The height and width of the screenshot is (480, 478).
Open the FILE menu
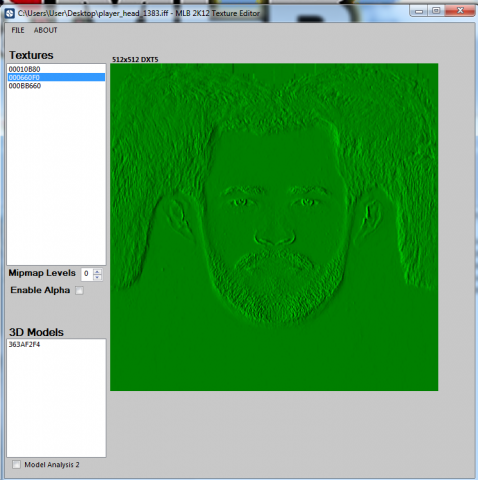[x=18, y=30]
